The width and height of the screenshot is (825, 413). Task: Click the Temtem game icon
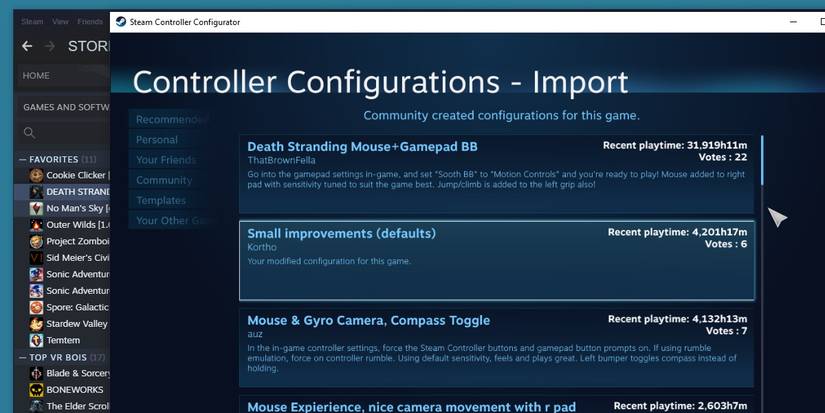[x=36, y=340]
